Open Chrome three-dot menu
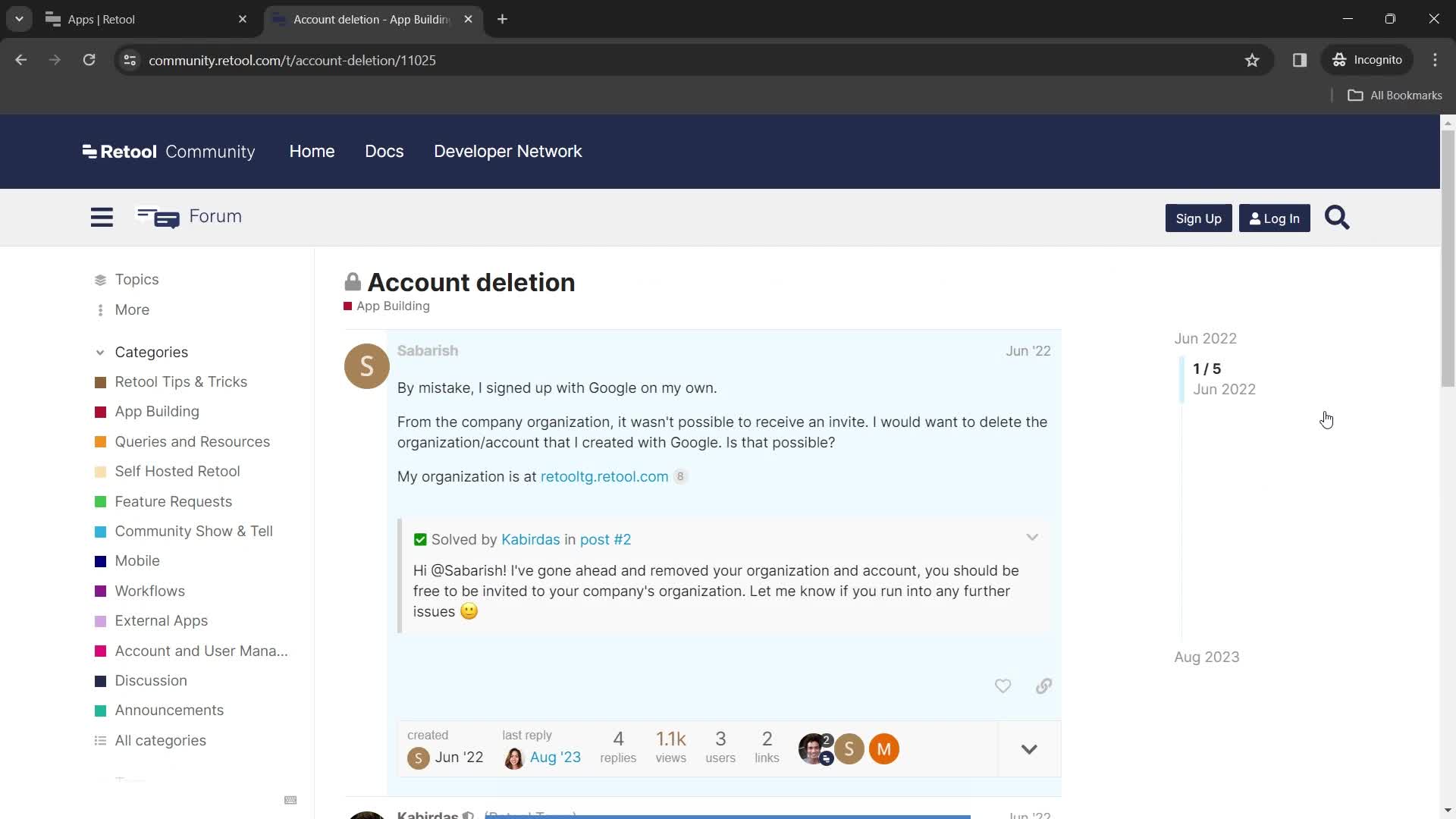 (x=1435, y=60)
